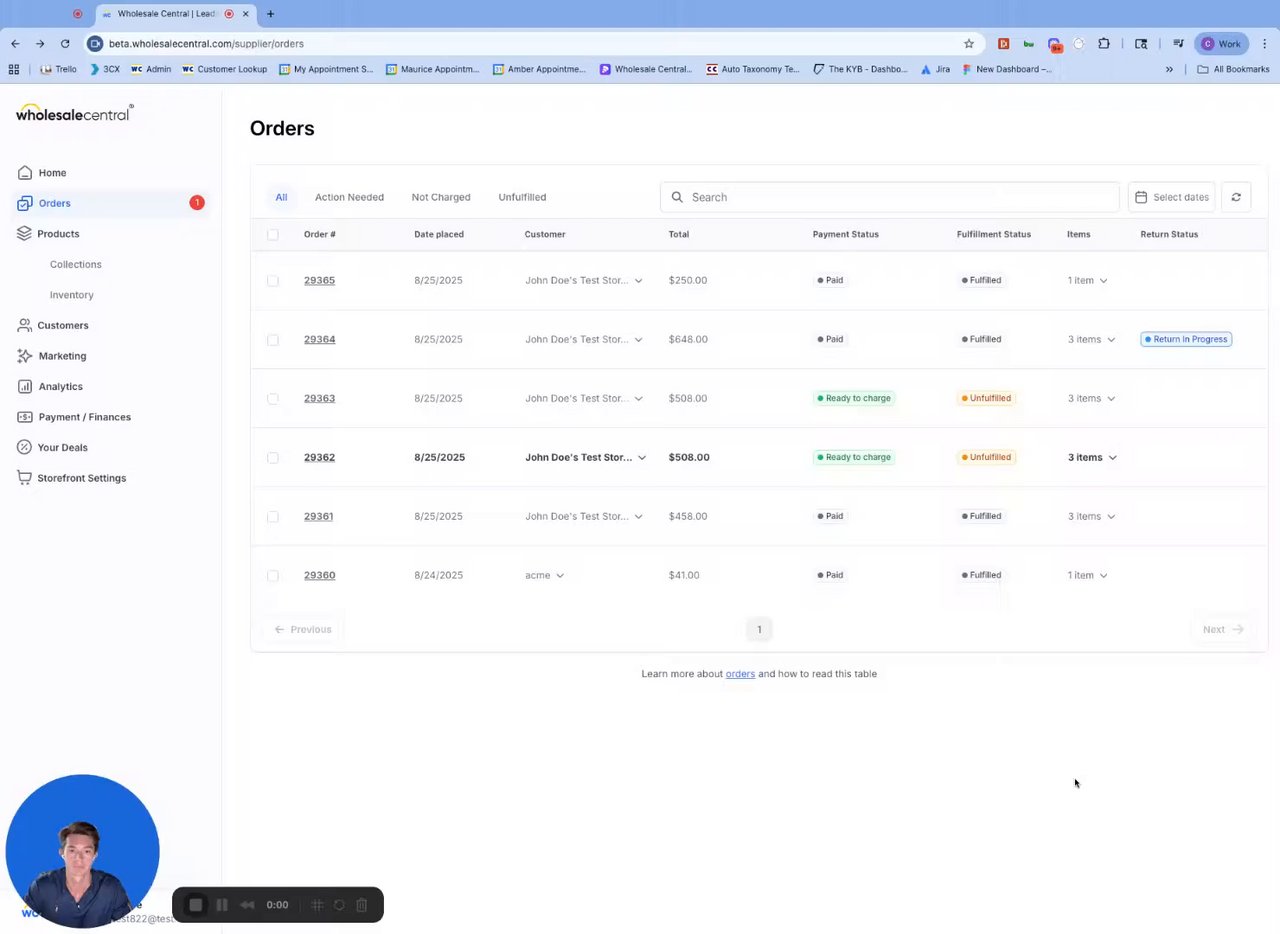Switch to the Action Needed tab
Image resolution: width=1280 pixels, height=934 pixels.
(349, 197)
